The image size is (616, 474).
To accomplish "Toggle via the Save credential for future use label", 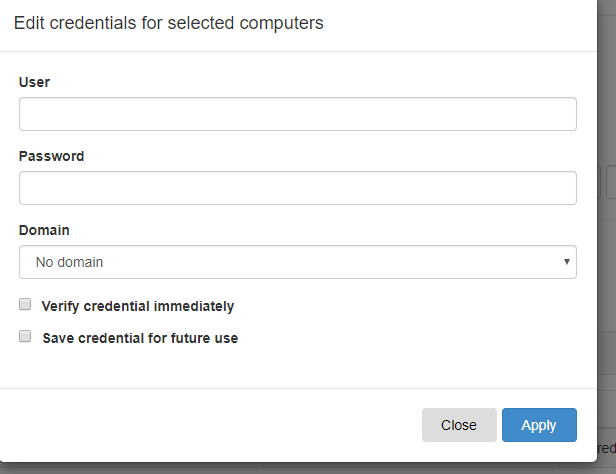I will pyautogui.click(x=140, y=338).
